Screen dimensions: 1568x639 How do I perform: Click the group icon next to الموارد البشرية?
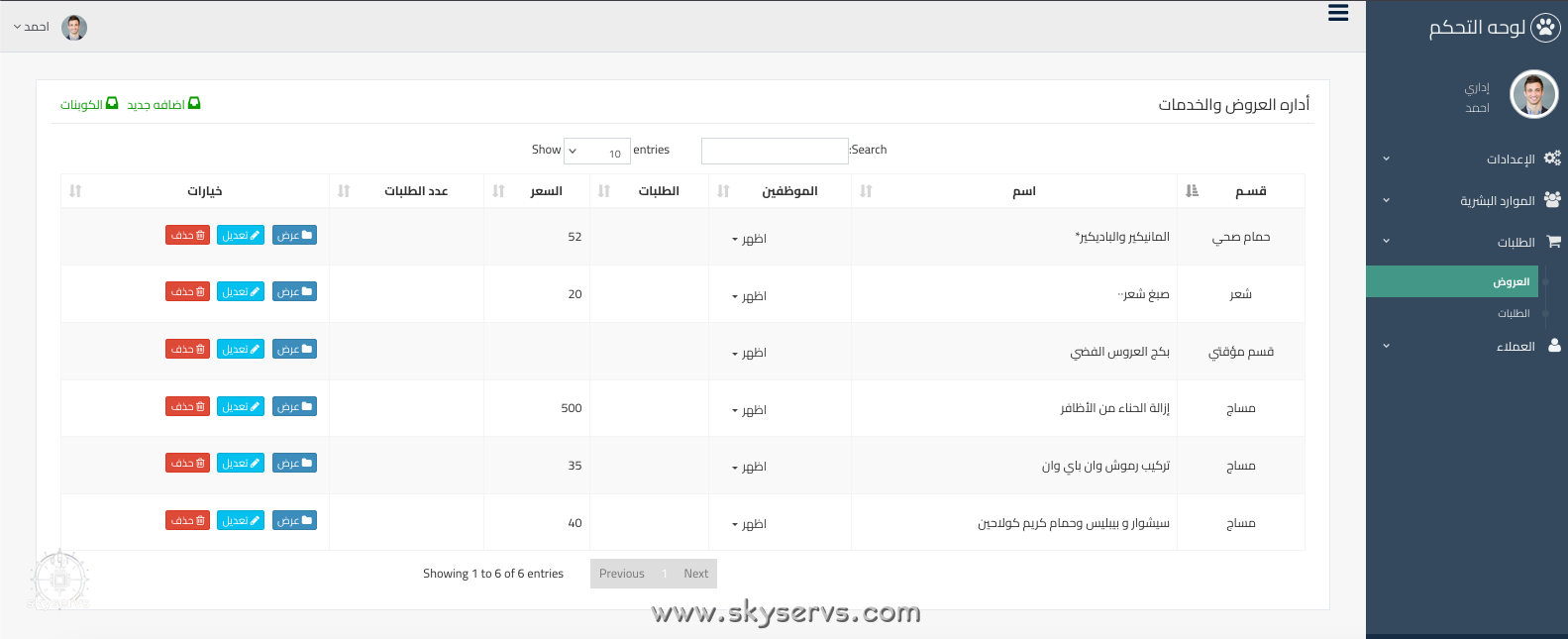point(1552,200)
